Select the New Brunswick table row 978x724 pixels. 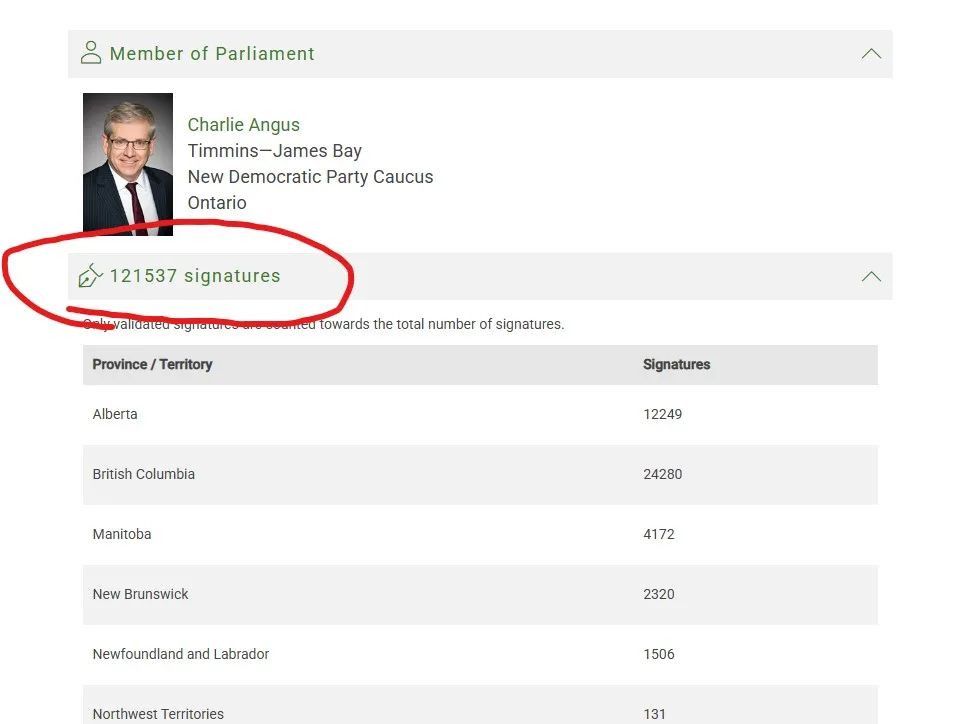pyautogui.click(x=480, y=595)
